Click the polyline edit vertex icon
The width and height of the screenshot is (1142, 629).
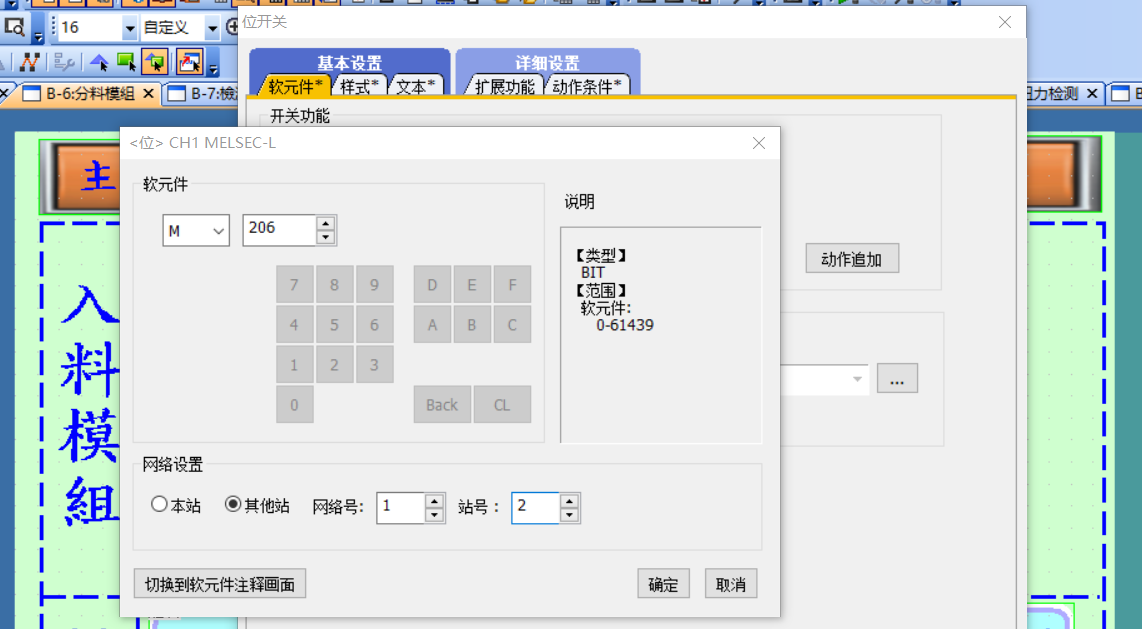click(x=30, y=62)
